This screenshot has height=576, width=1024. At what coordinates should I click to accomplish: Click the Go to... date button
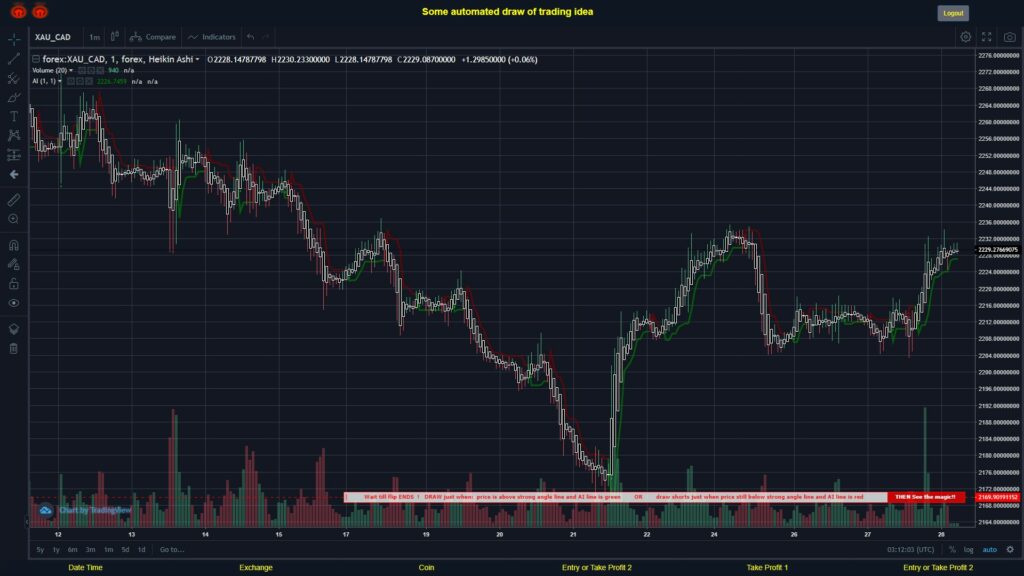point(172,550)
